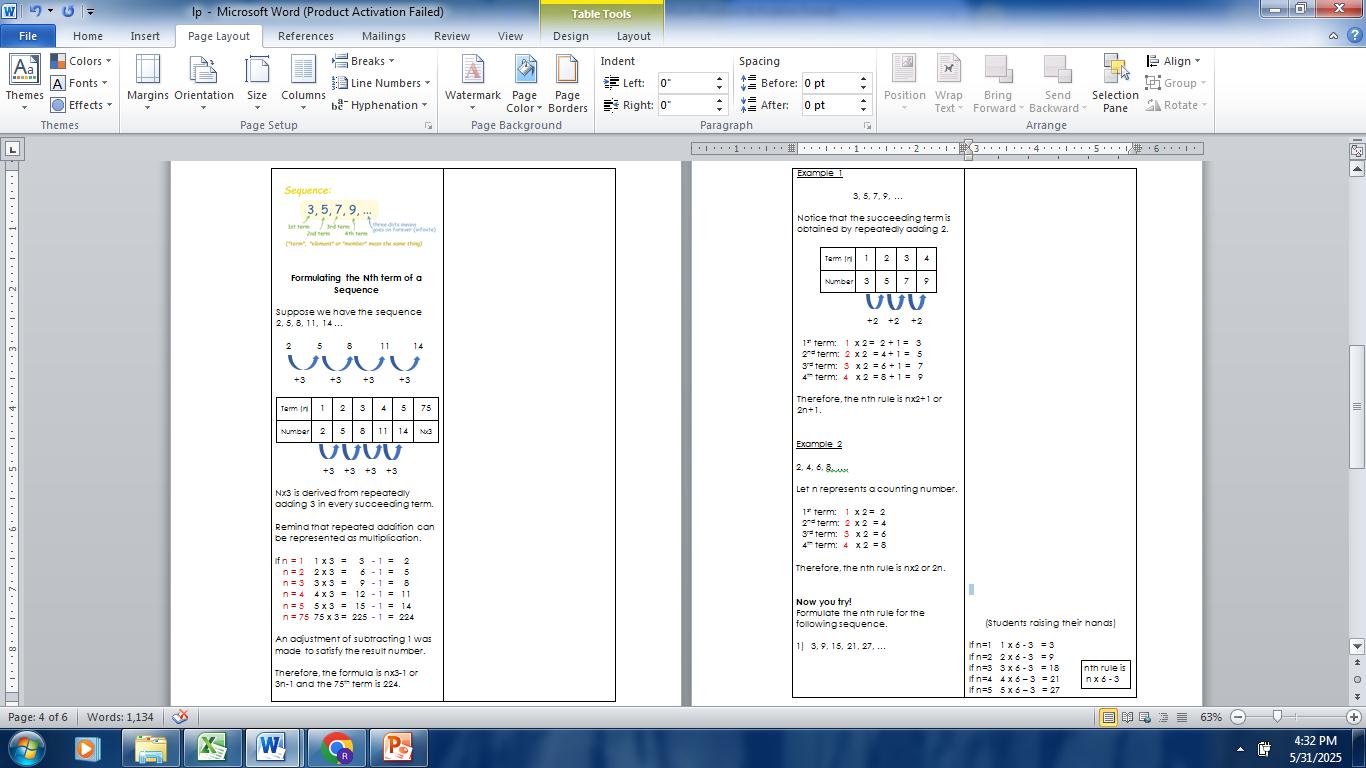Open the Margins menu
The width and height of the screenshot is (1366, 768).
click(148, 83)
